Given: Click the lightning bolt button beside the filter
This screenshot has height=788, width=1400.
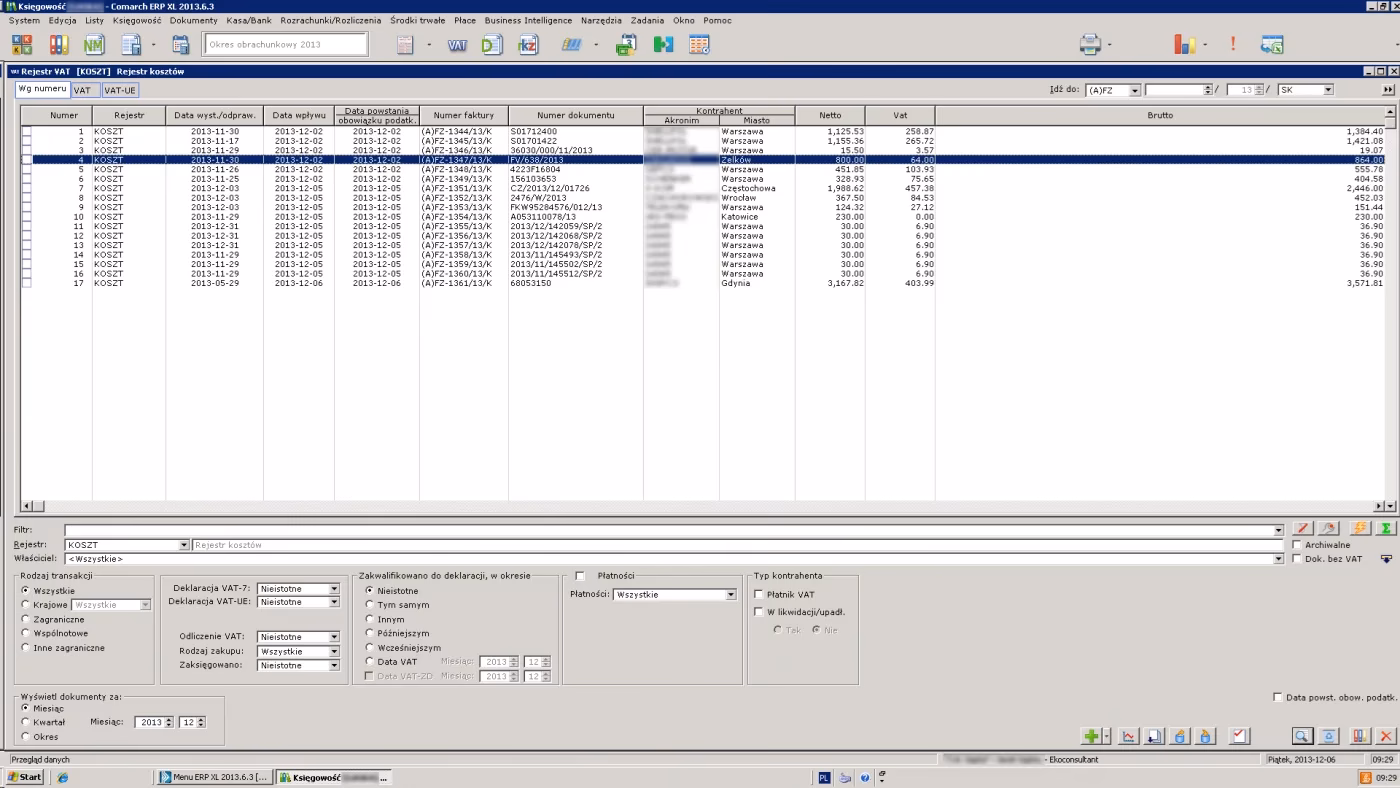Looking at the screenshot, I should click(1360, 529).
